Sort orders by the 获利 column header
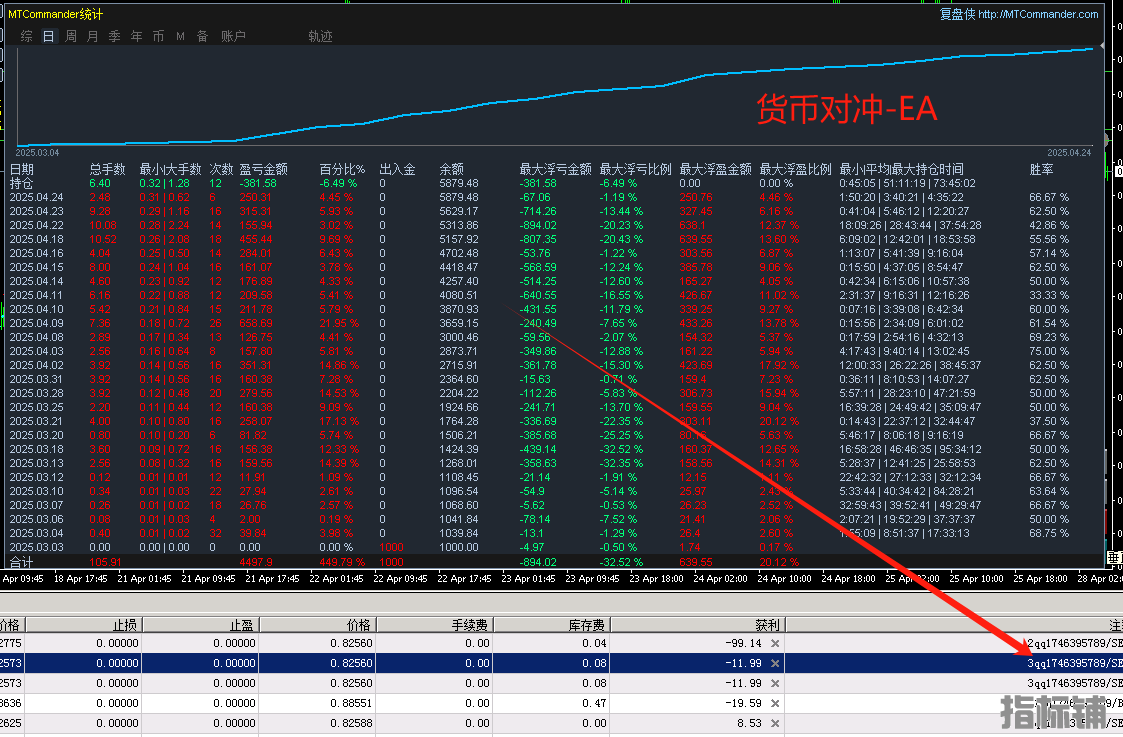Screen dimensions: 1123x737 pos(698,625)
